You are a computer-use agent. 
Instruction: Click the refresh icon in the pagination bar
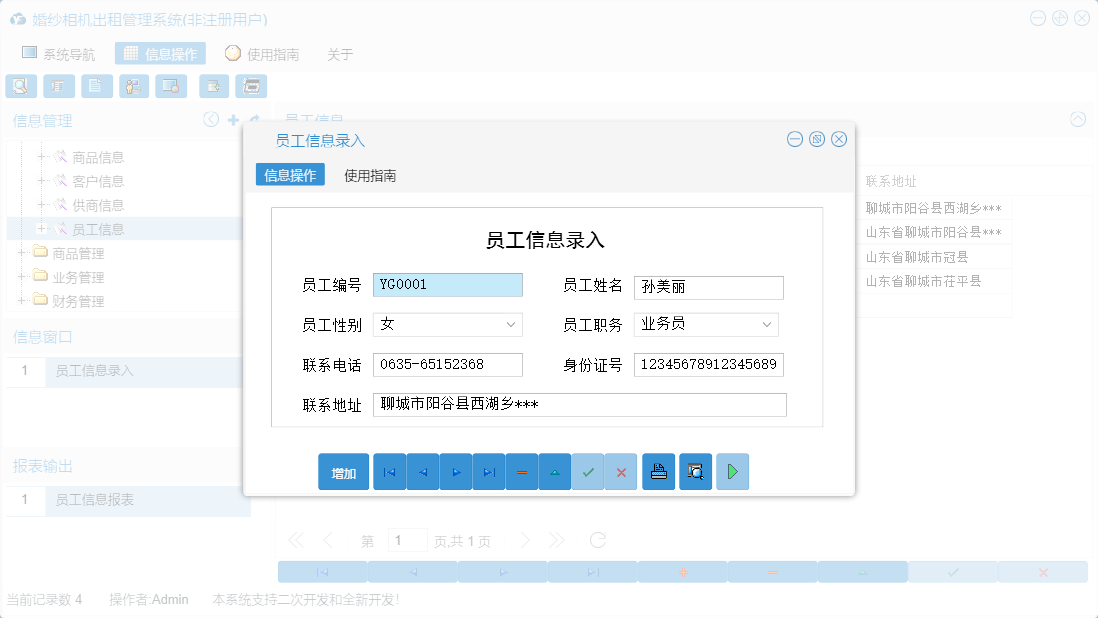(x=597, y=539)
